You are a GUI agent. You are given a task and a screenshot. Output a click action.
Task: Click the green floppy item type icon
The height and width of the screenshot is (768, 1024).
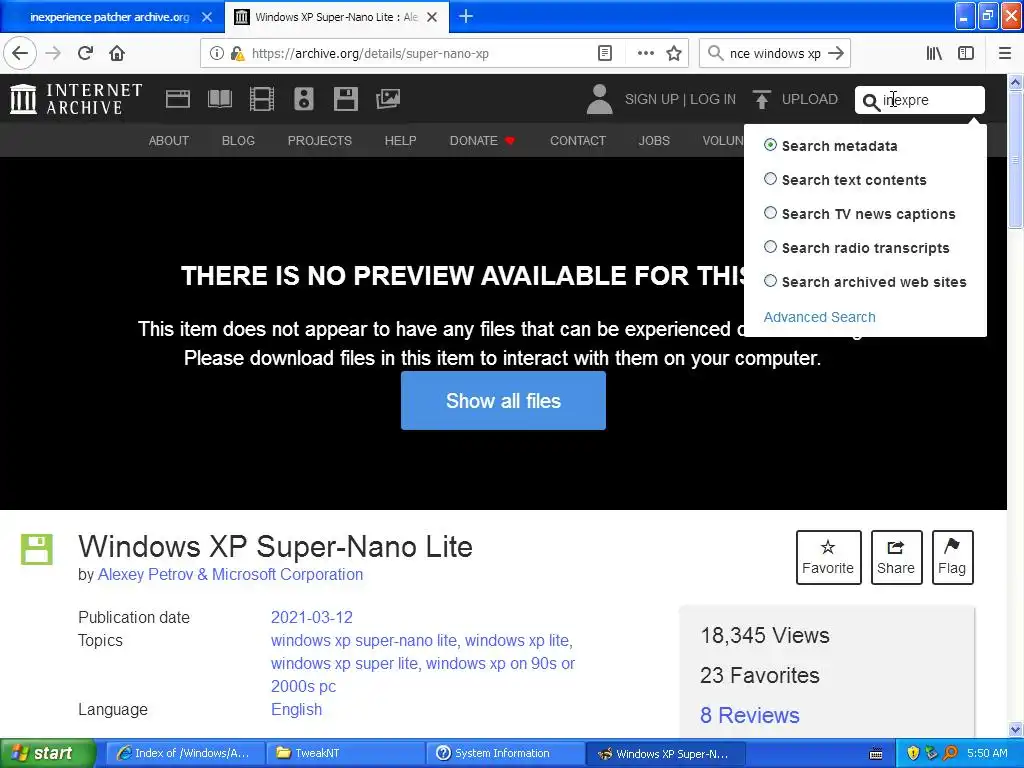click(37, 549)
